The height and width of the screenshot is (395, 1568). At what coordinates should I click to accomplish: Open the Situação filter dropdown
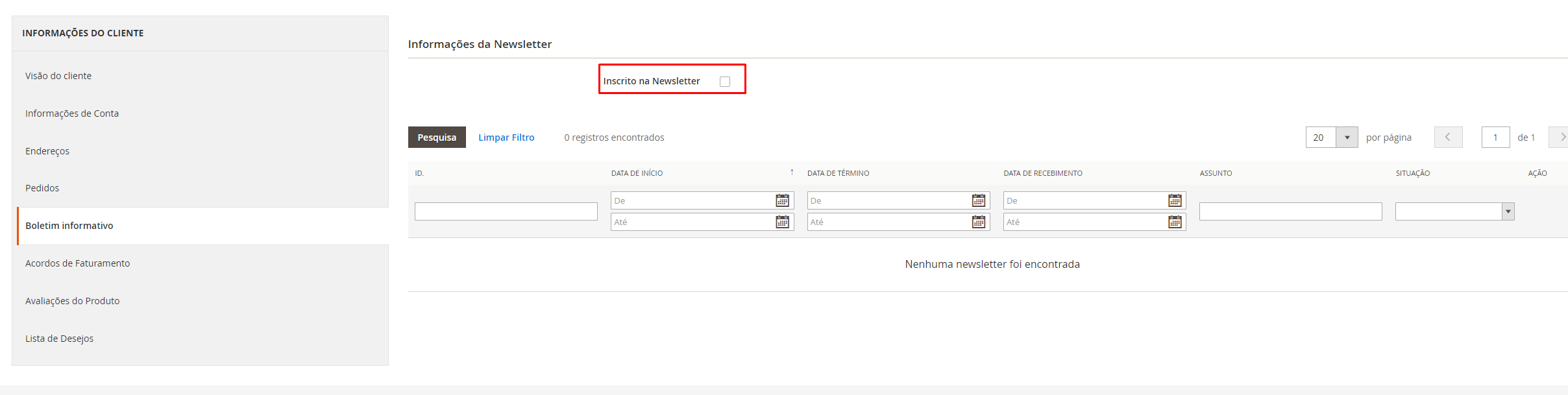1454,211
